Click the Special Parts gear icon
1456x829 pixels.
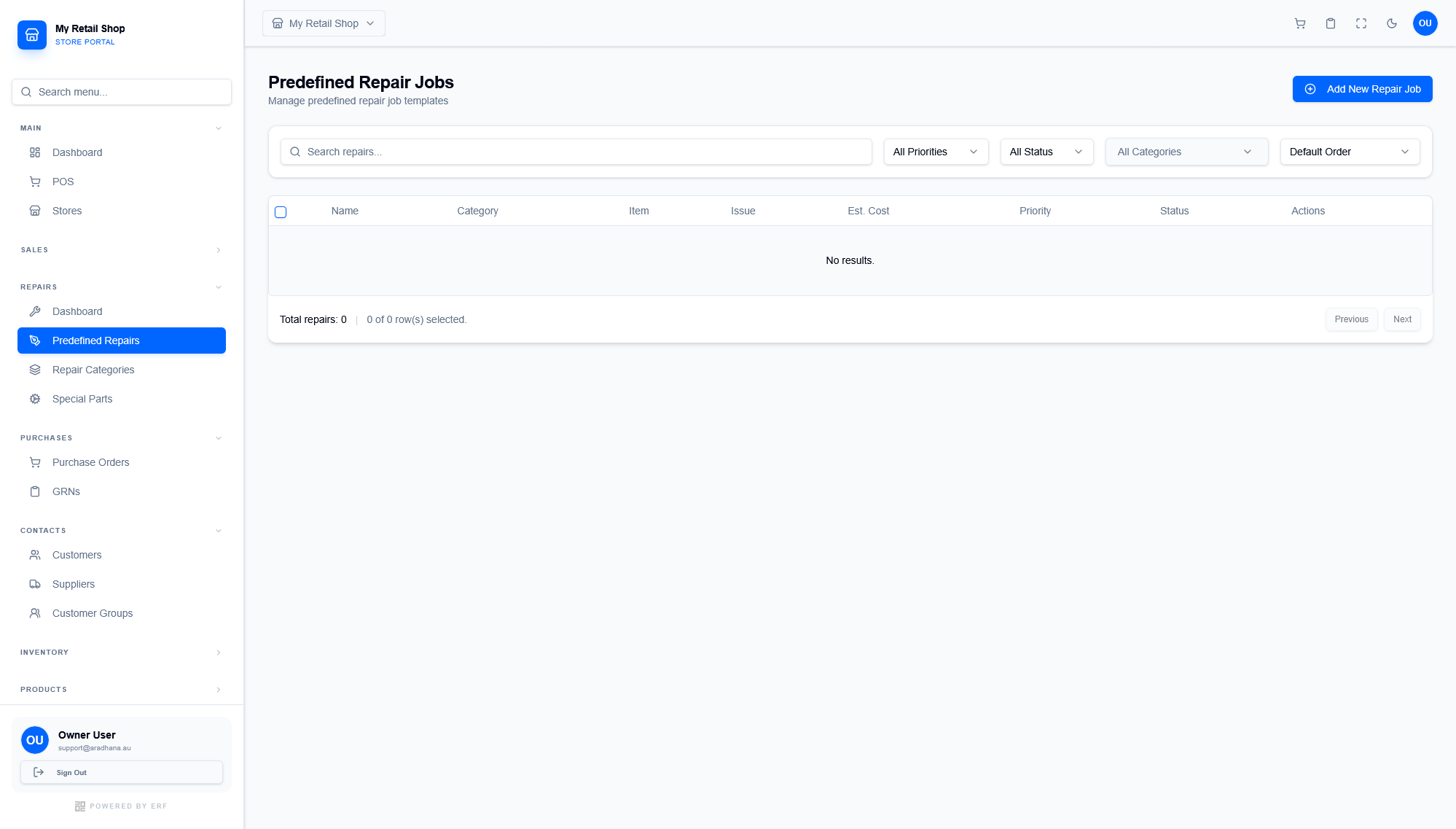click(x=35, y=399)
